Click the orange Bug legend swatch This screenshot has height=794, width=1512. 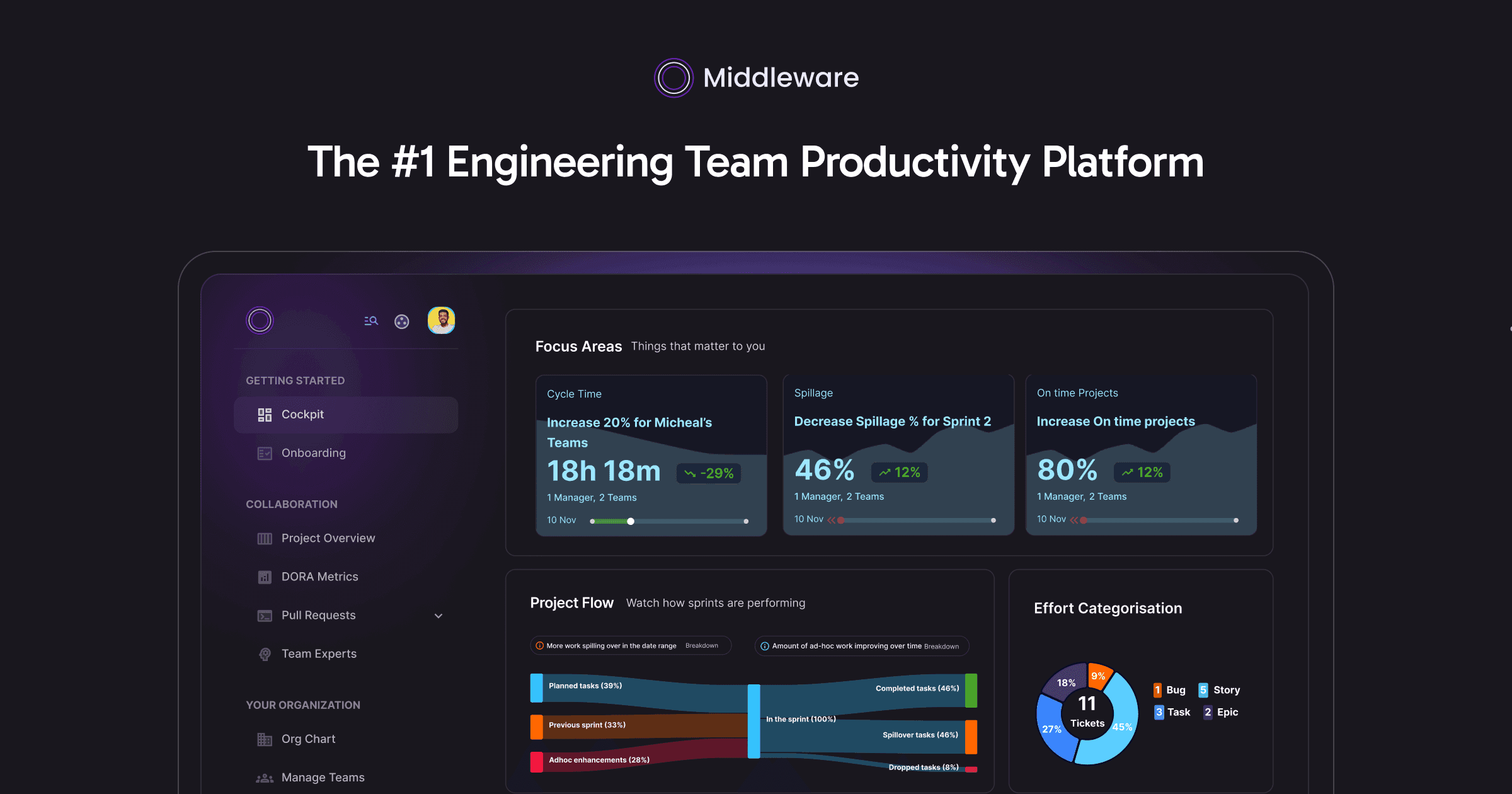coord(1158,690)
